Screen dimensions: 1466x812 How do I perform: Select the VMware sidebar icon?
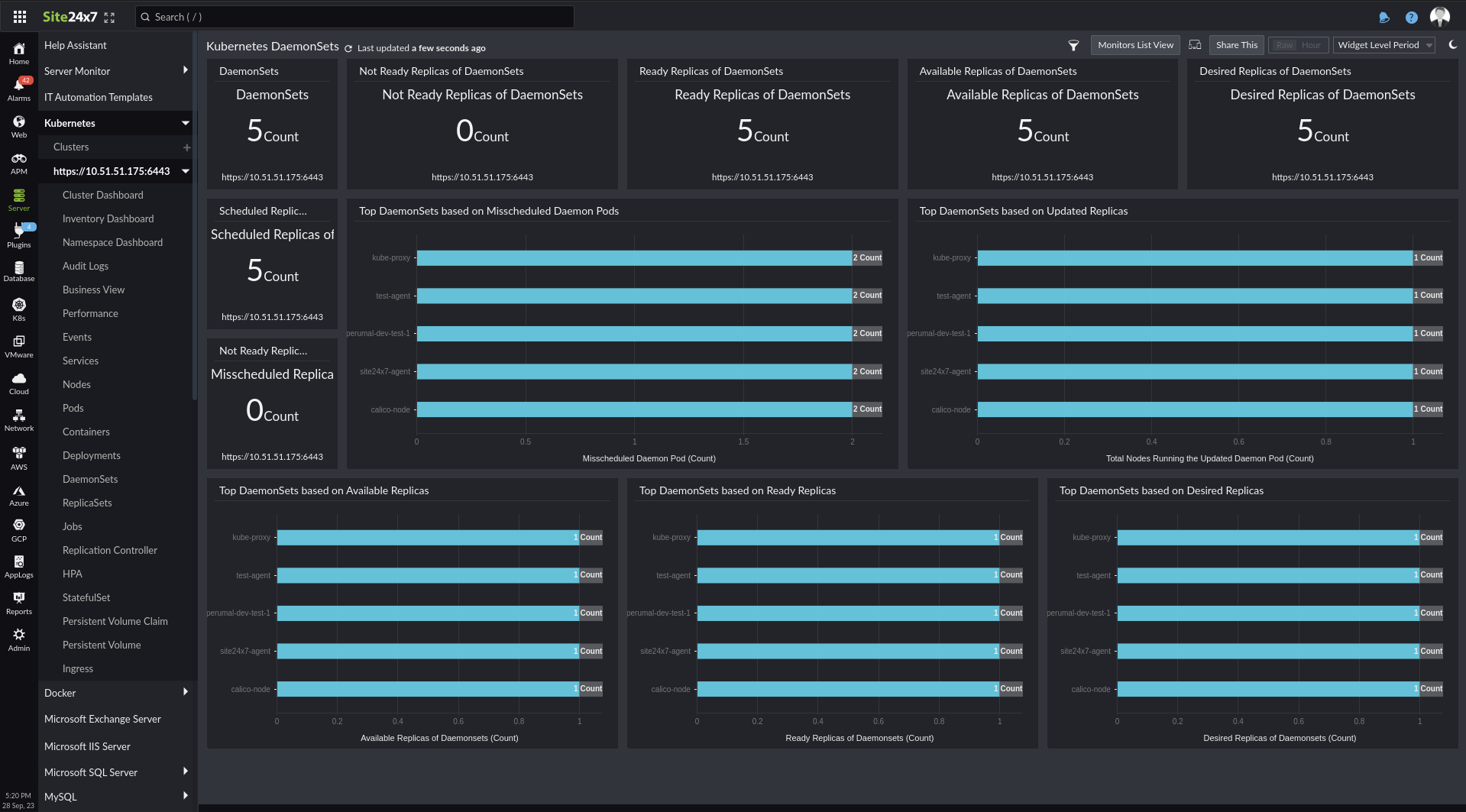point(18,342)
